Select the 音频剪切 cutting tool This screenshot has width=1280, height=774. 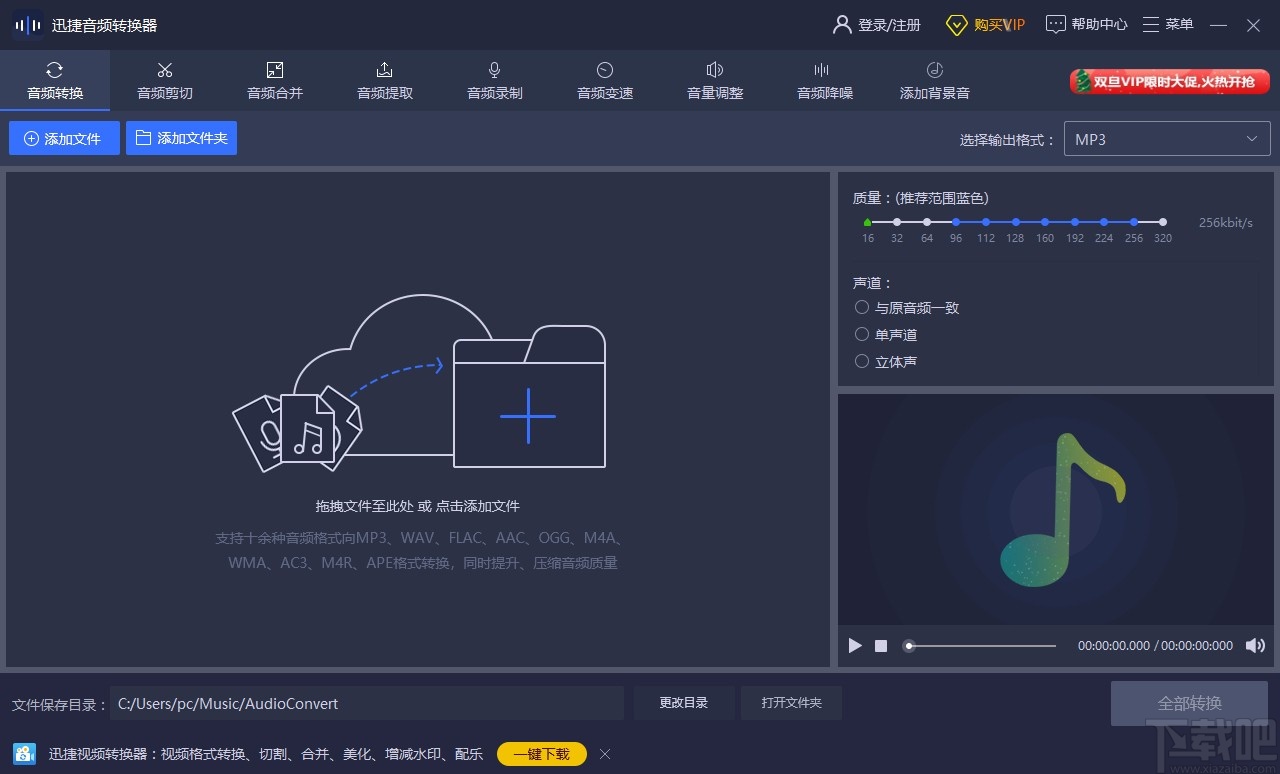click(164, 80)
